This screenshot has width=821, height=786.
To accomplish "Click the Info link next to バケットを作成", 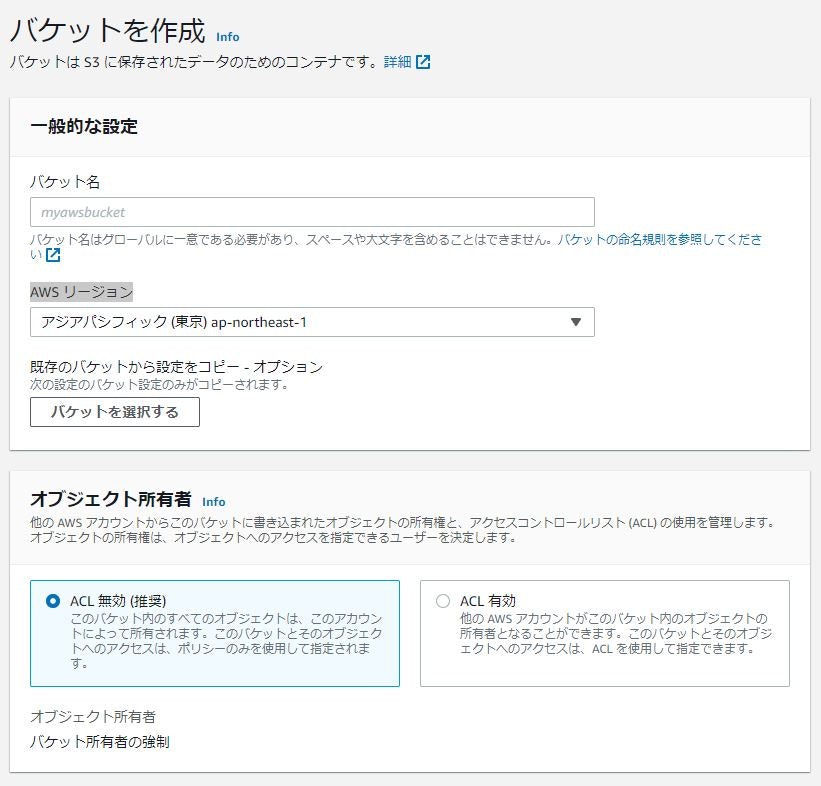I will click(227, 37).
